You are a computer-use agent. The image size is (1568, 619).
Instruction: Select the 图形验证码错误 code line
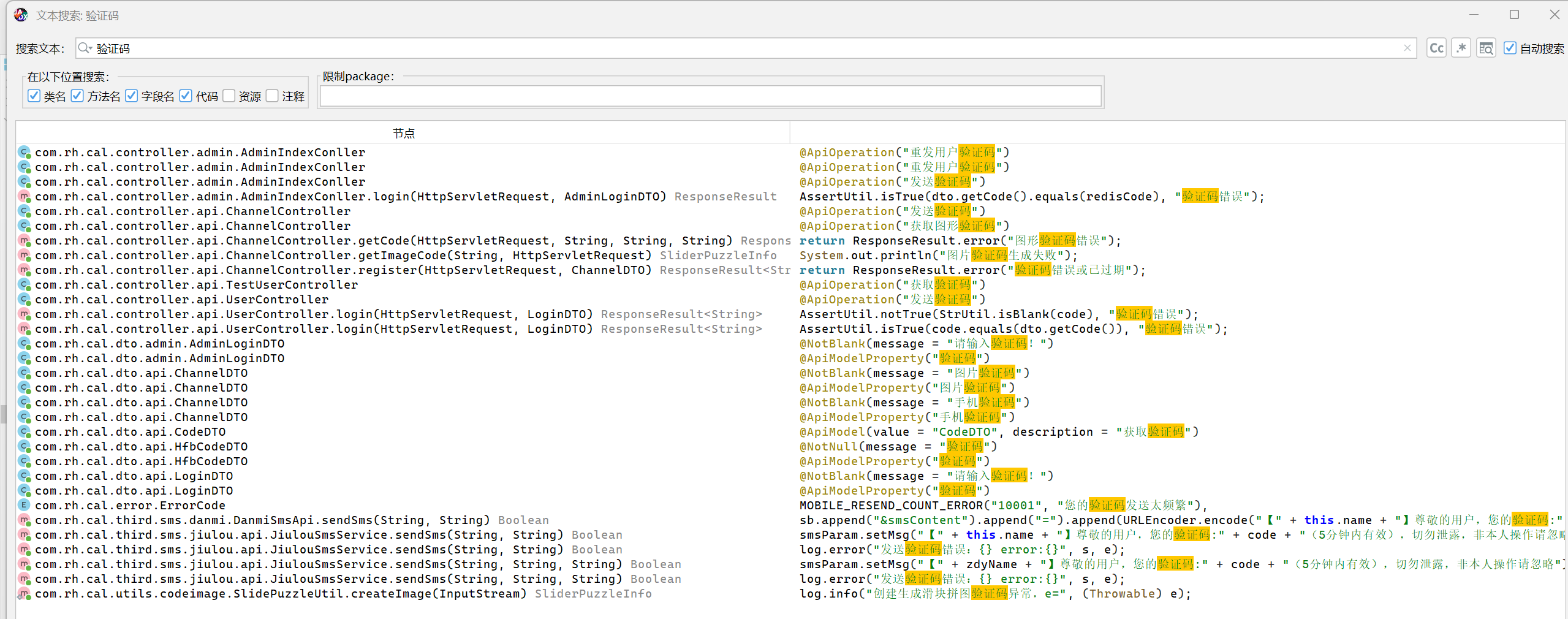pos(960,241)
